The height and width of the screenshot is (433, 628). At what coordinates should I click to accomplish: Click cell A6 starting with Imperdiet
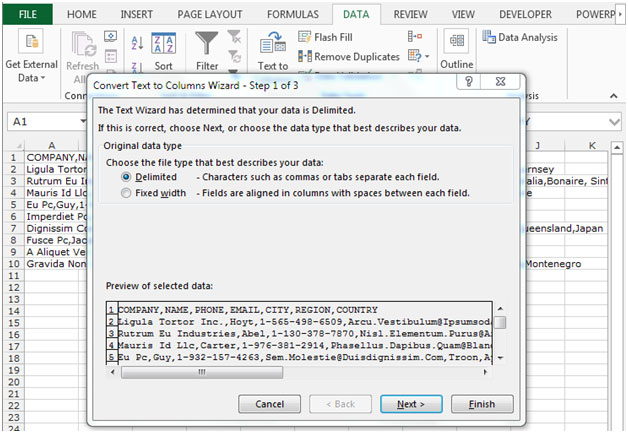point(56,216)
